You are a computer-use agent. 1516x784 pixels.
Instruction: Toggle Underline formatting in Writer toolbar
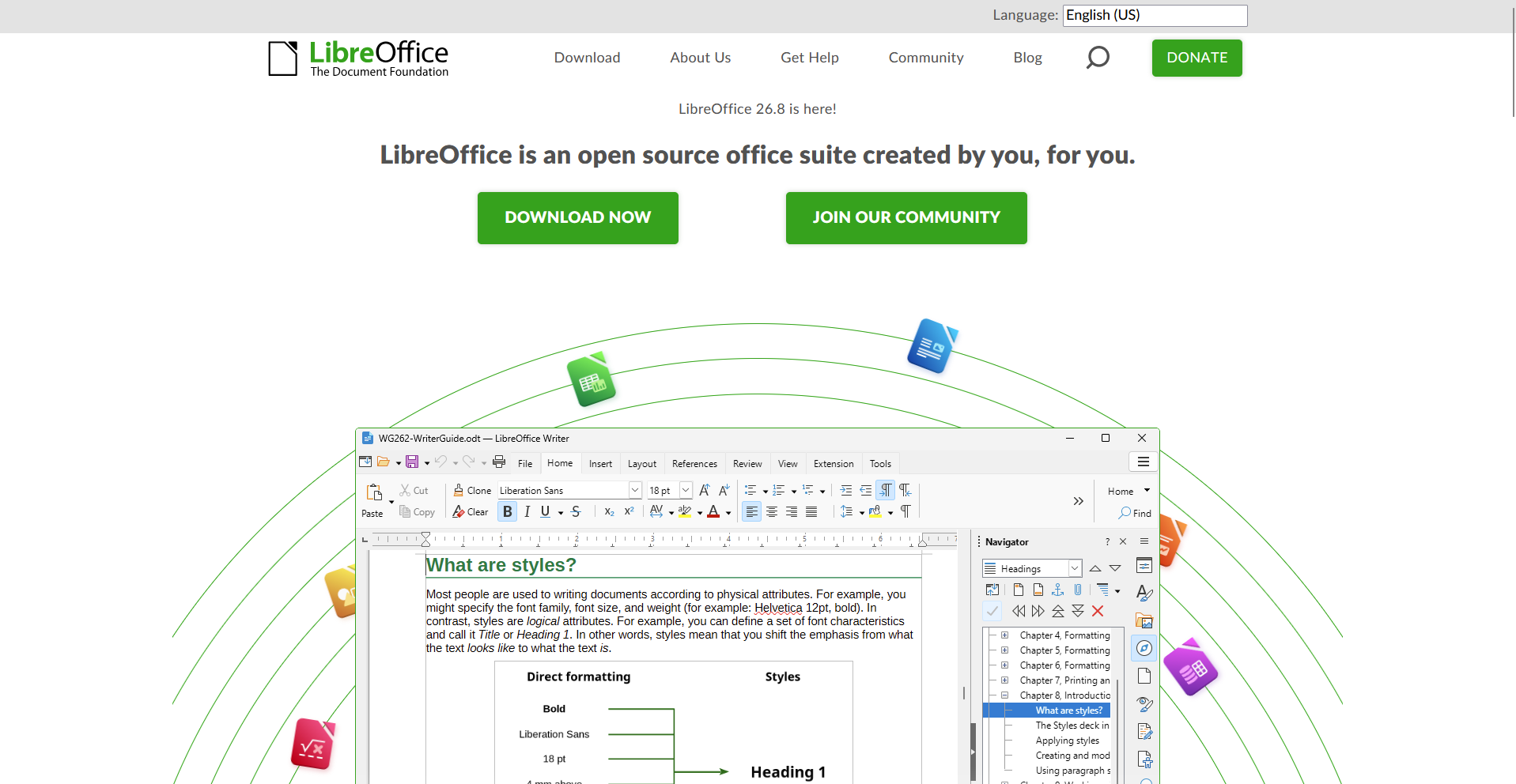[546, 512]
